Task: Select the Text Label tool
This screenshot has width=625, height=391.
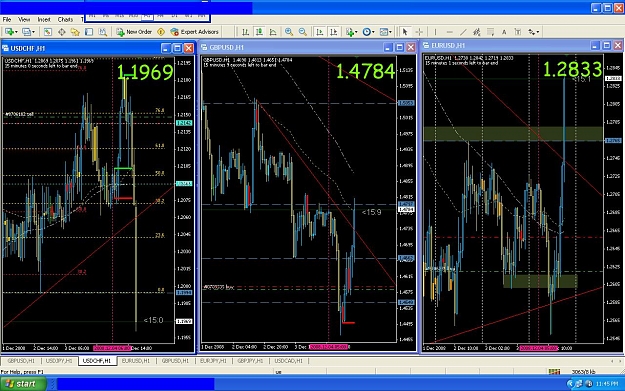Action: [x=518, y=32]
